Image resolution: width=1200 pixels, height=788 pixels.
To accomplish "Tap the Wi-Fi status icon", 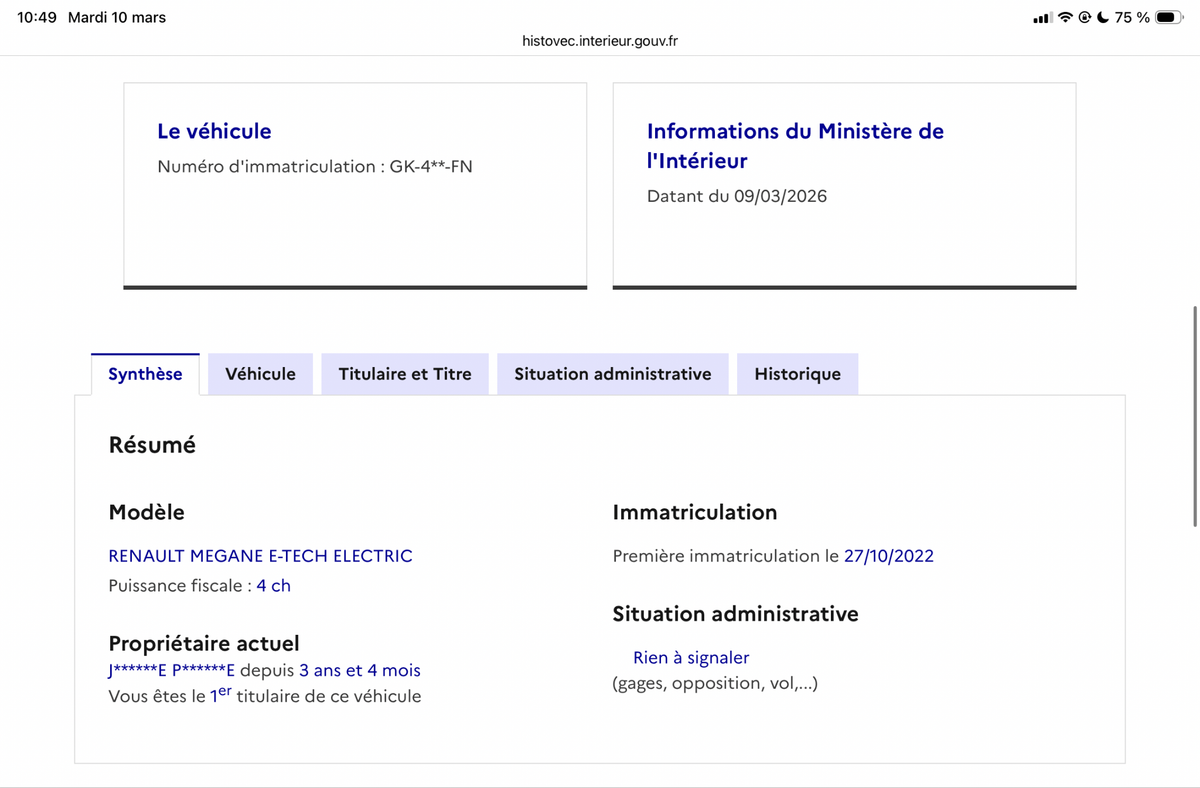I will tap(1065, 18).
